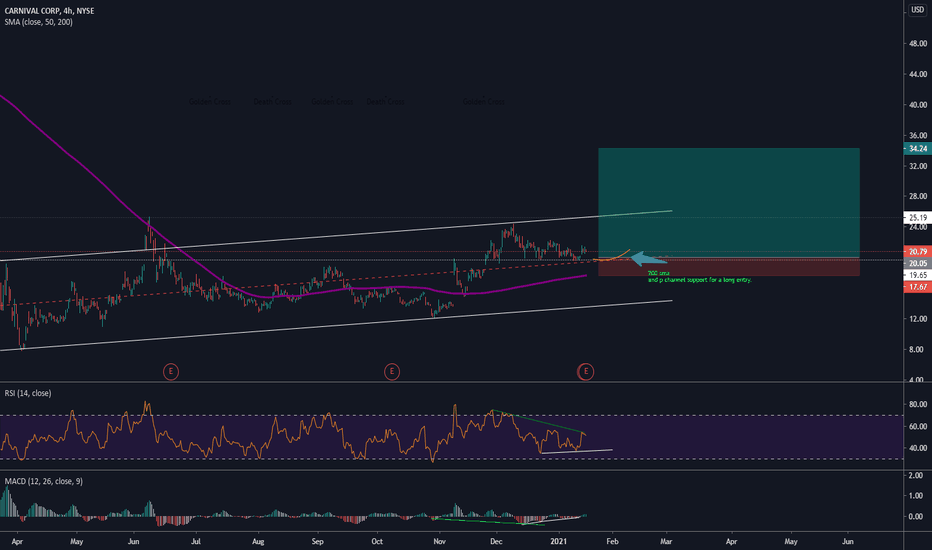Viewport: 932px width, 550px height.
Task: Click the 48.00 price axis label
Action: coord(918,43)
